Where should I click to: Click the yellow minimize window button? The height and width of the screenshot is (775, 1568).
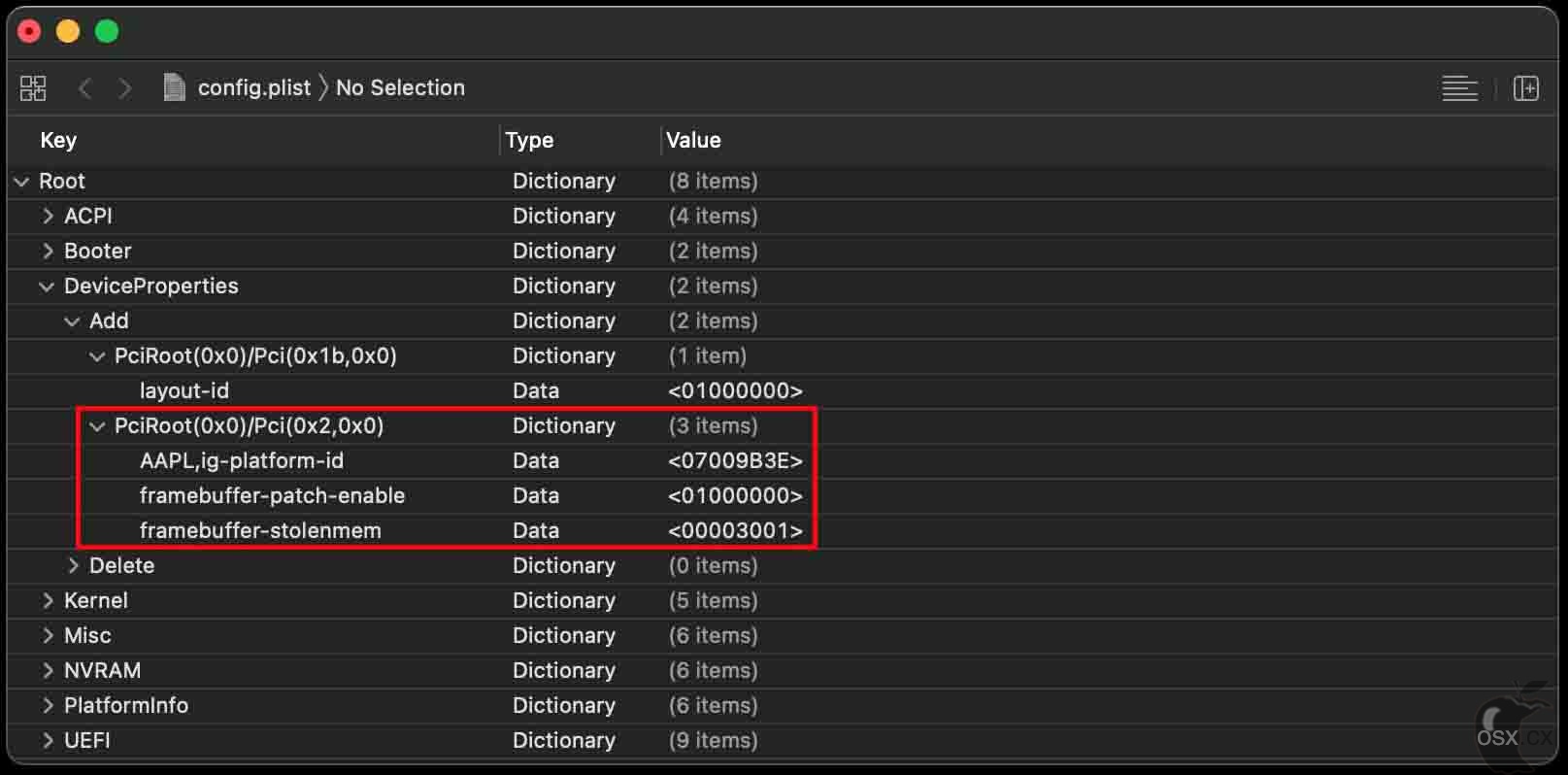tap(68, 32)
